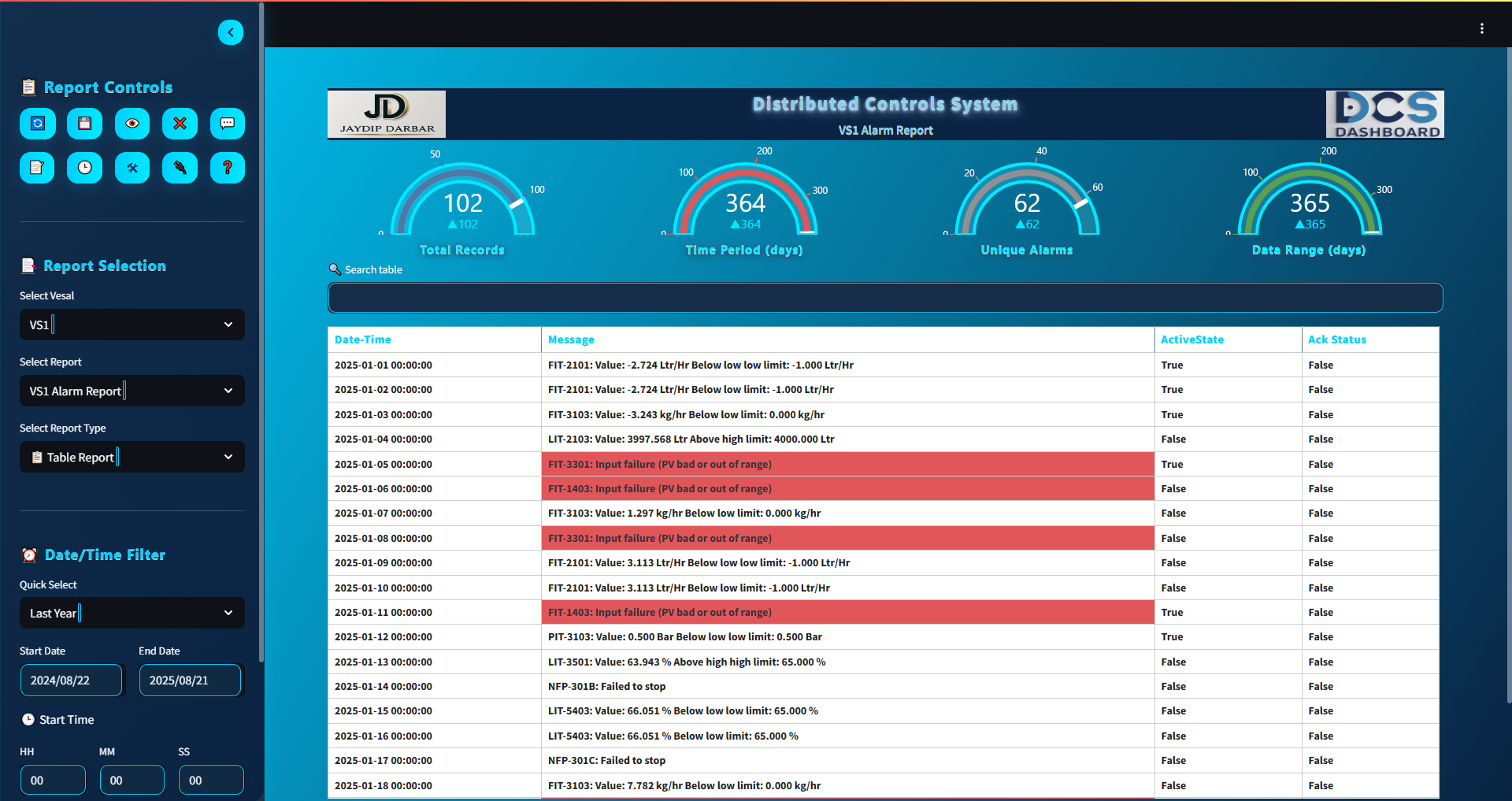The image size is (1512, 801).
Task: Expand the Select Report dropdown
Action: coord(132,391)
